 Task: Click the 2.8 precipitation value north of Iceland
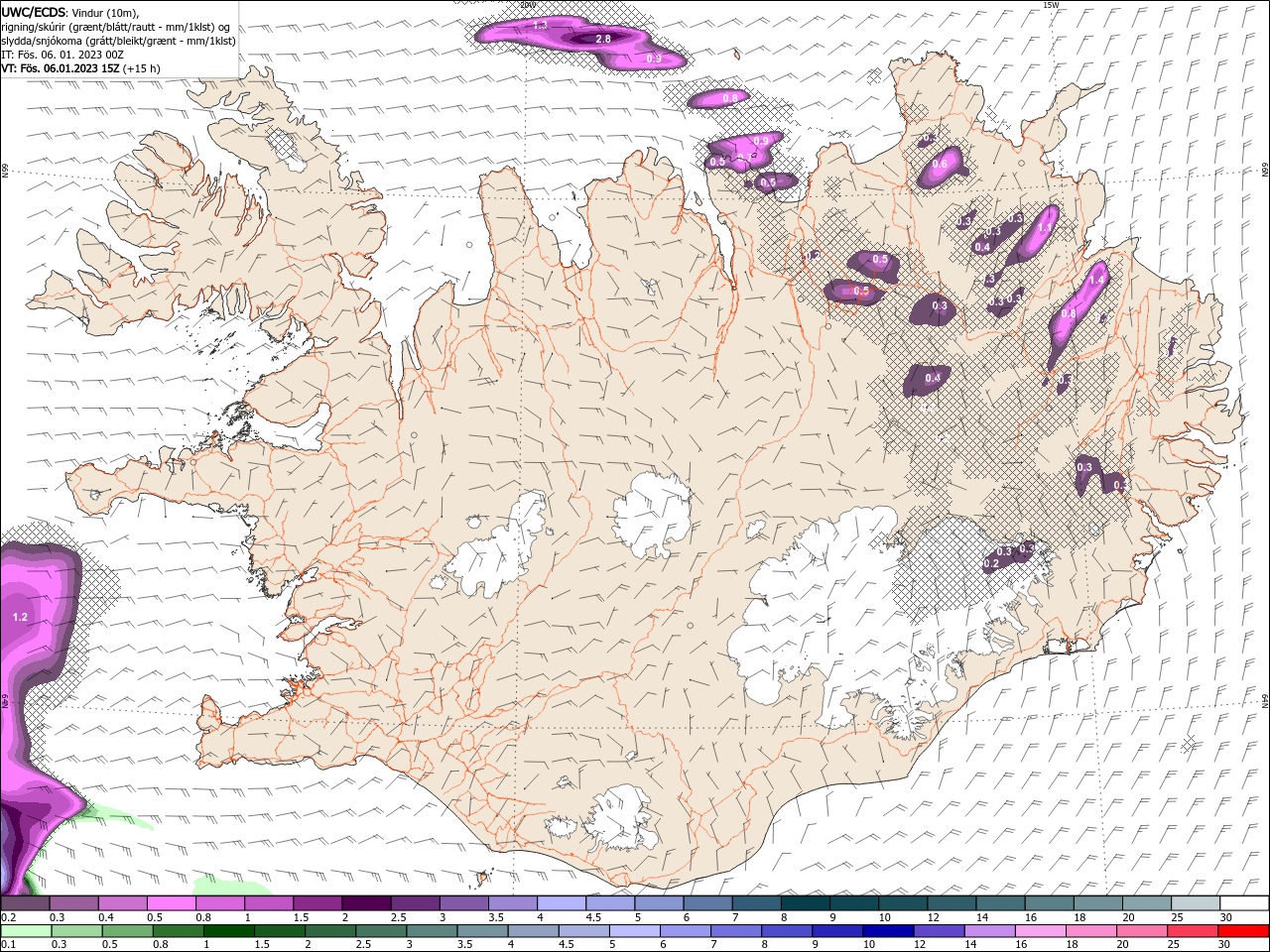pyautogui.click(x=603, y=39)
